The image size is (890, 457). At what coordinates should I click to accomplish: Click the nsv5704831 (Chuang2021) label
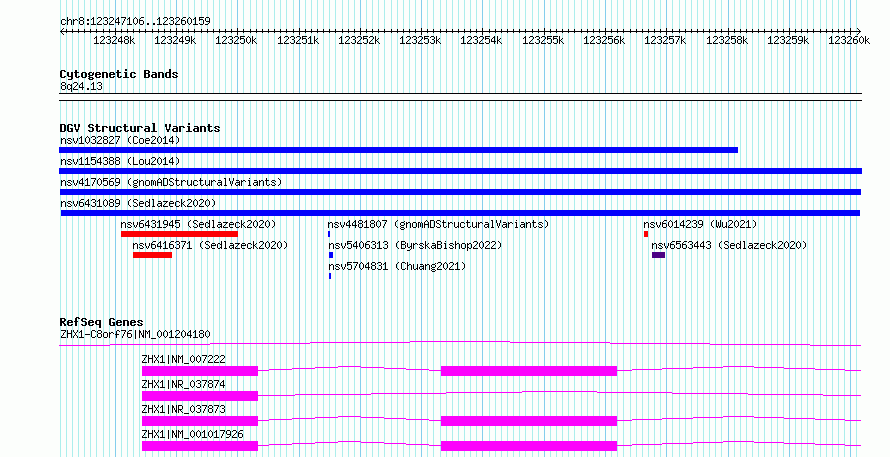pyautogui.click(x=397, y=266)
